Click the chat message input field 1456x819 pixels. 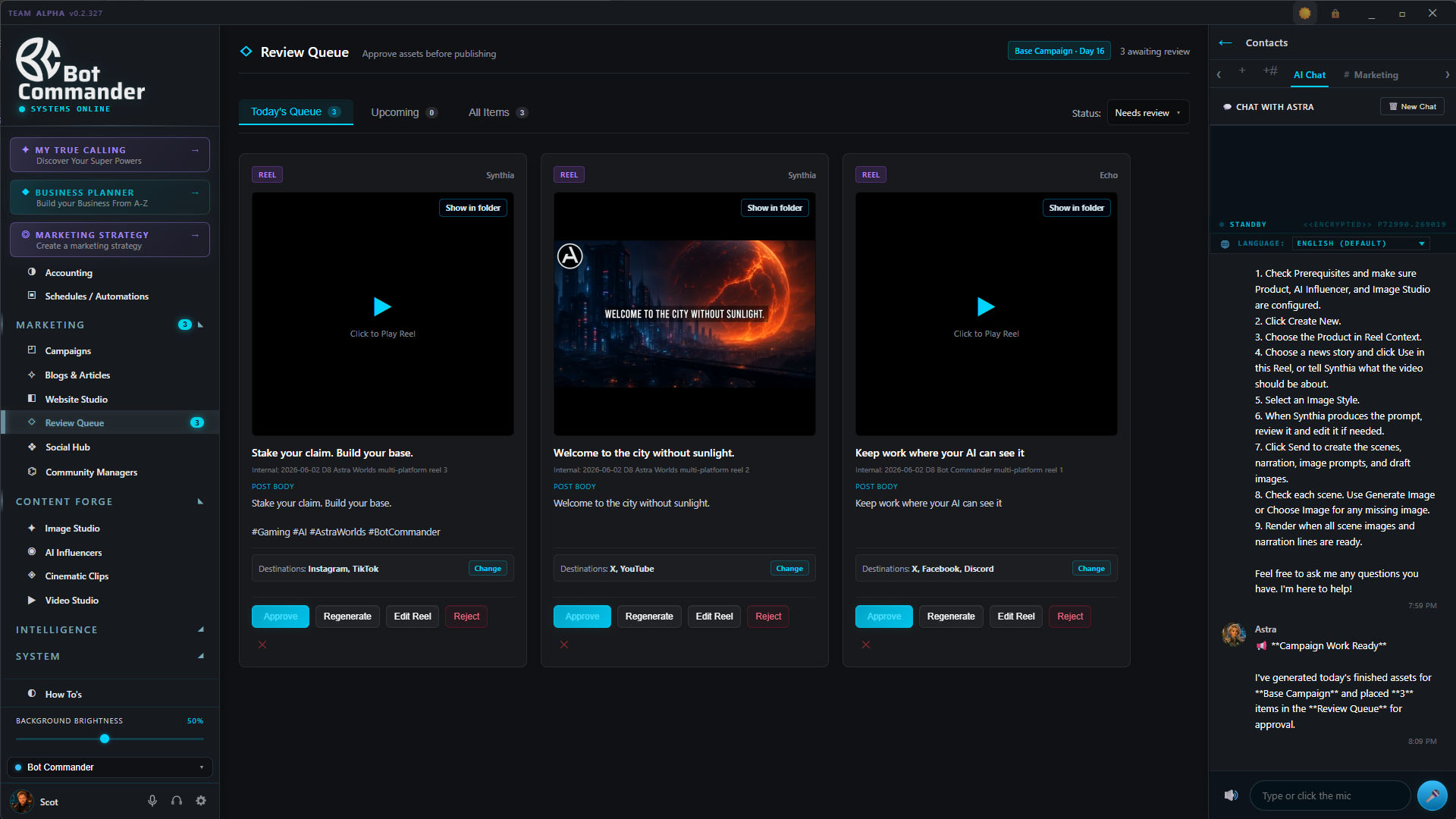1330,795
